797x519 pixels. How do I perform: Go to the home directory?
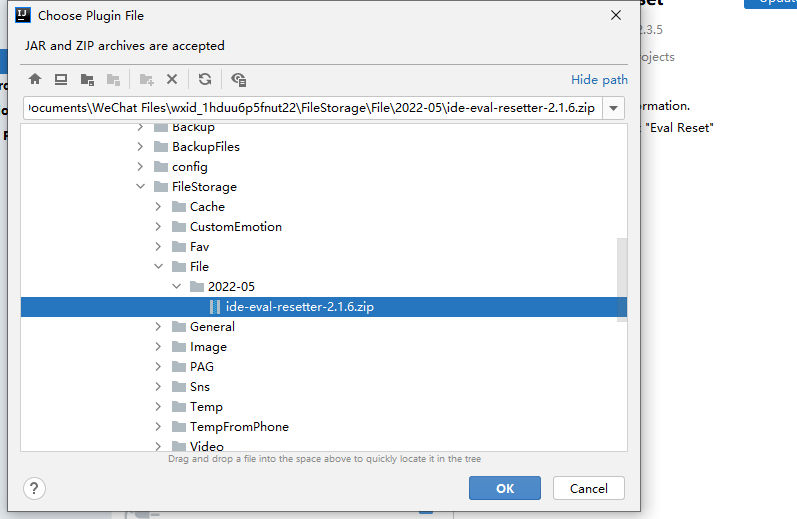click(x=35, y=79)
